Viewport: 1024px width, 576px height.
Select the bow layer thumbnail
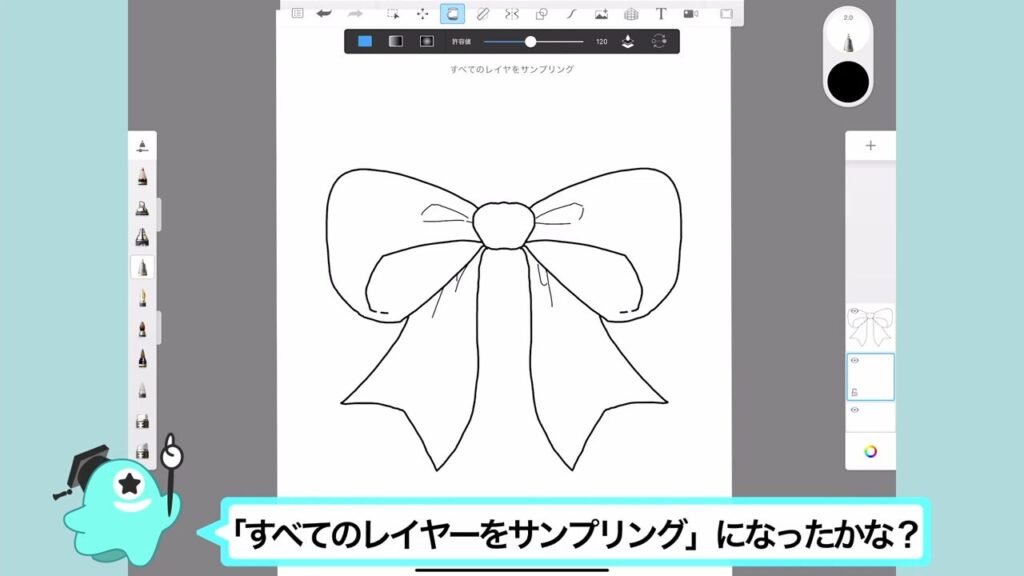[872, 327]
